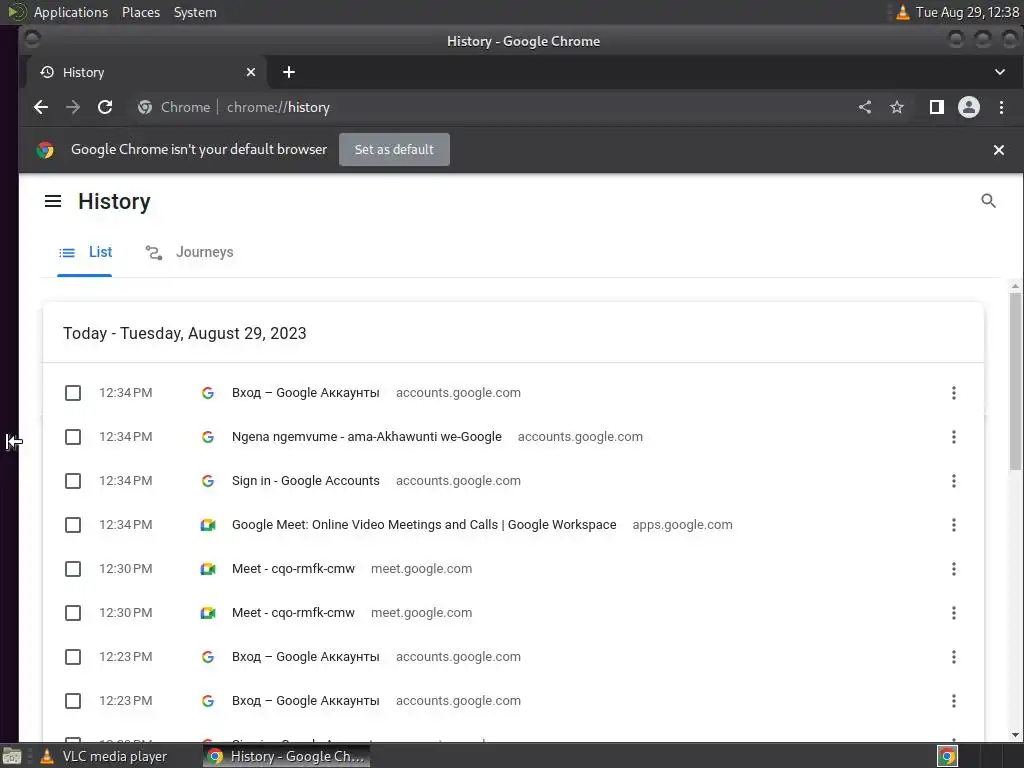Open Sign in - Google Accounts link
The height and width of the screenshot is (768, 1024).
[x=306, y=481]
